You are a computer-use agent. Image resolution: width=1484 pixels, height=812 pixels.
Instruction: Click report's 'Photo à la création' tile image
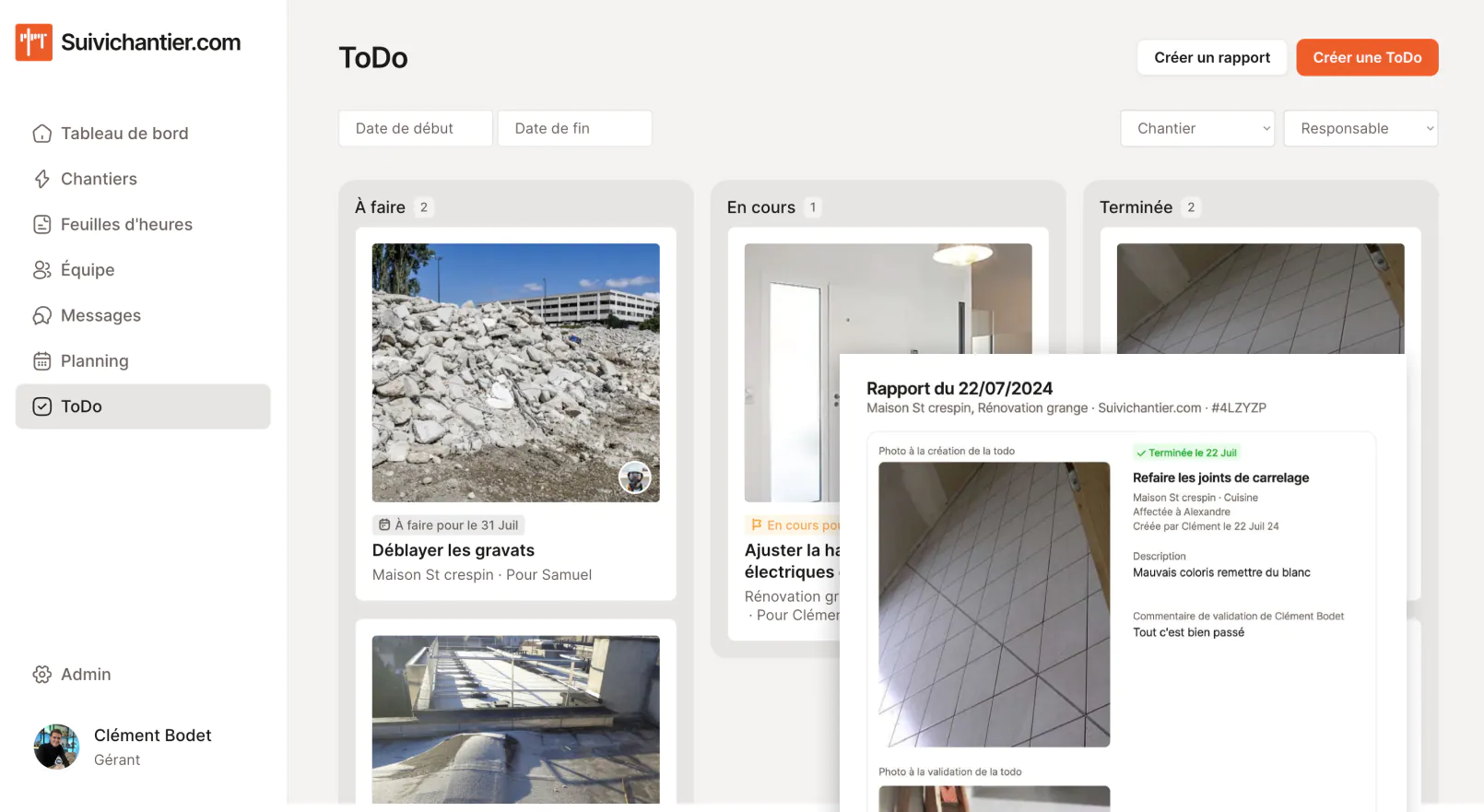[995, 605]
